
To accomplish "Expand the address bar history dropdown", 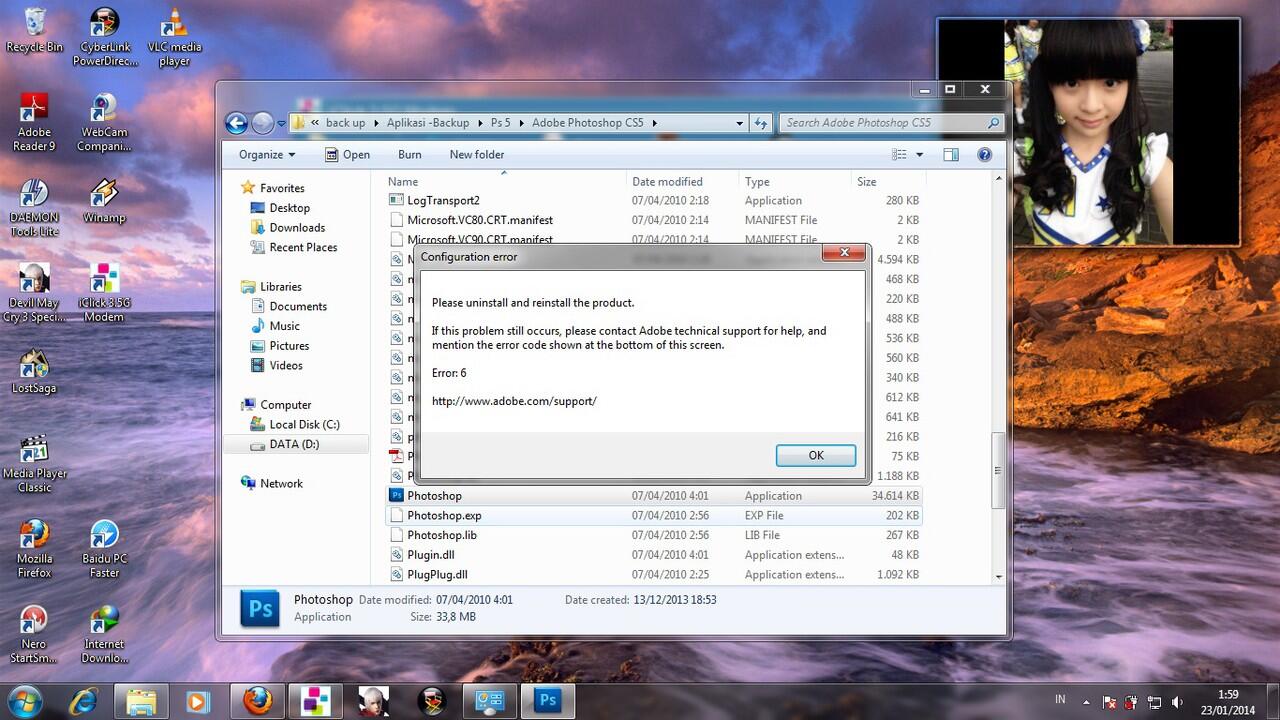I will [739, 123].
